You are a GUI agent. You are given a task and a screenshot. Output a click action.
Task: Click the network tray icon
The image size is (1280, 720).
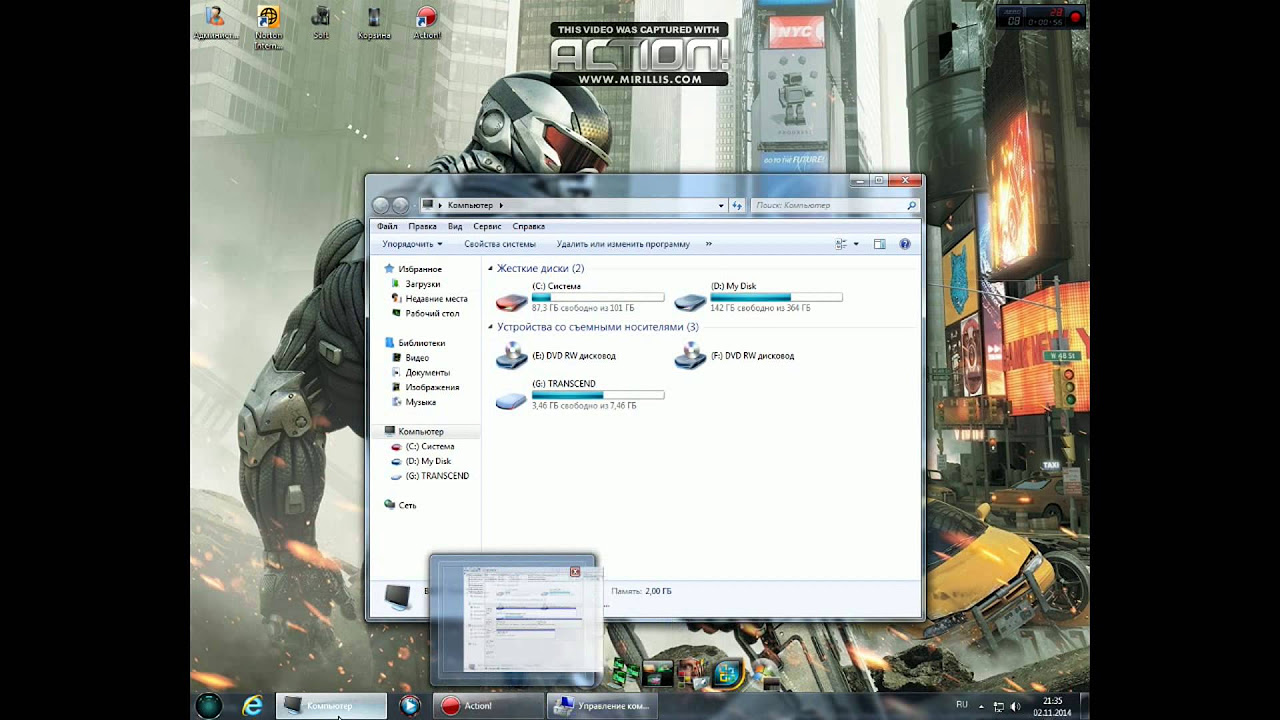click(x=998, y=707)
